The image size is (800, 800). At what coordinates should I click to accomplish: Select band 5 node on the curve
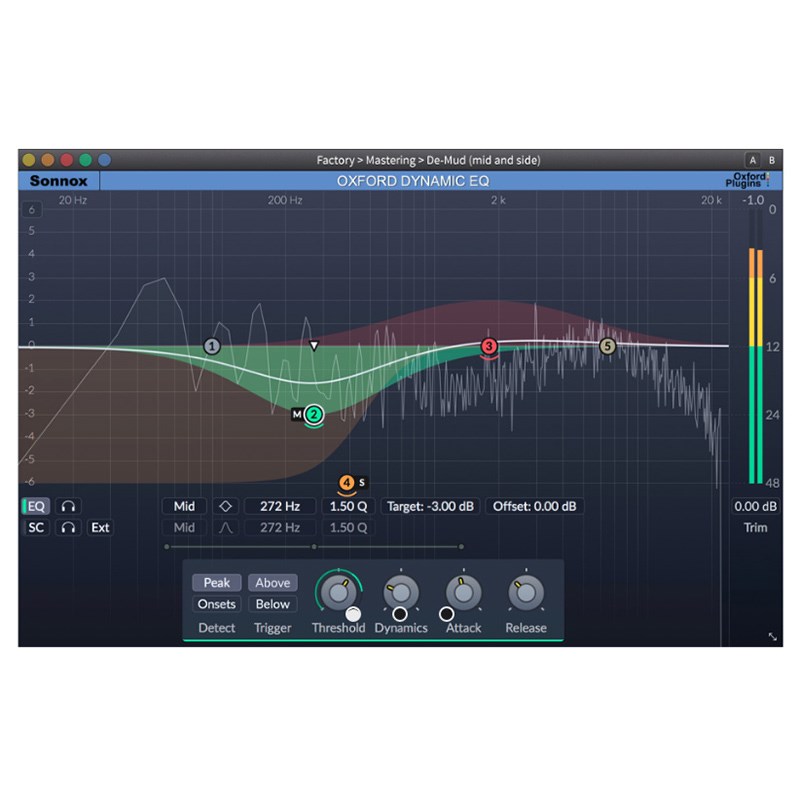click(x=608, y=346)
